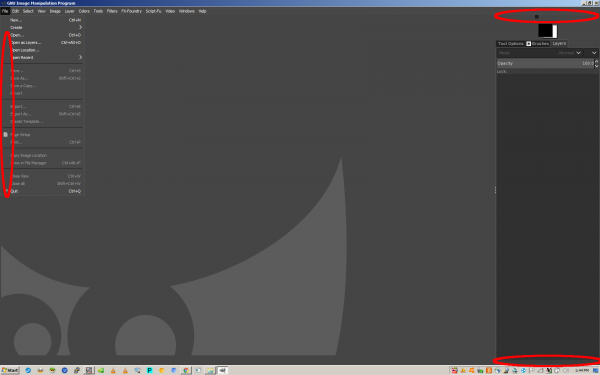600x375 pixels.
Task: Open the Script-Fu menu
Action: (x=153, y=11)
